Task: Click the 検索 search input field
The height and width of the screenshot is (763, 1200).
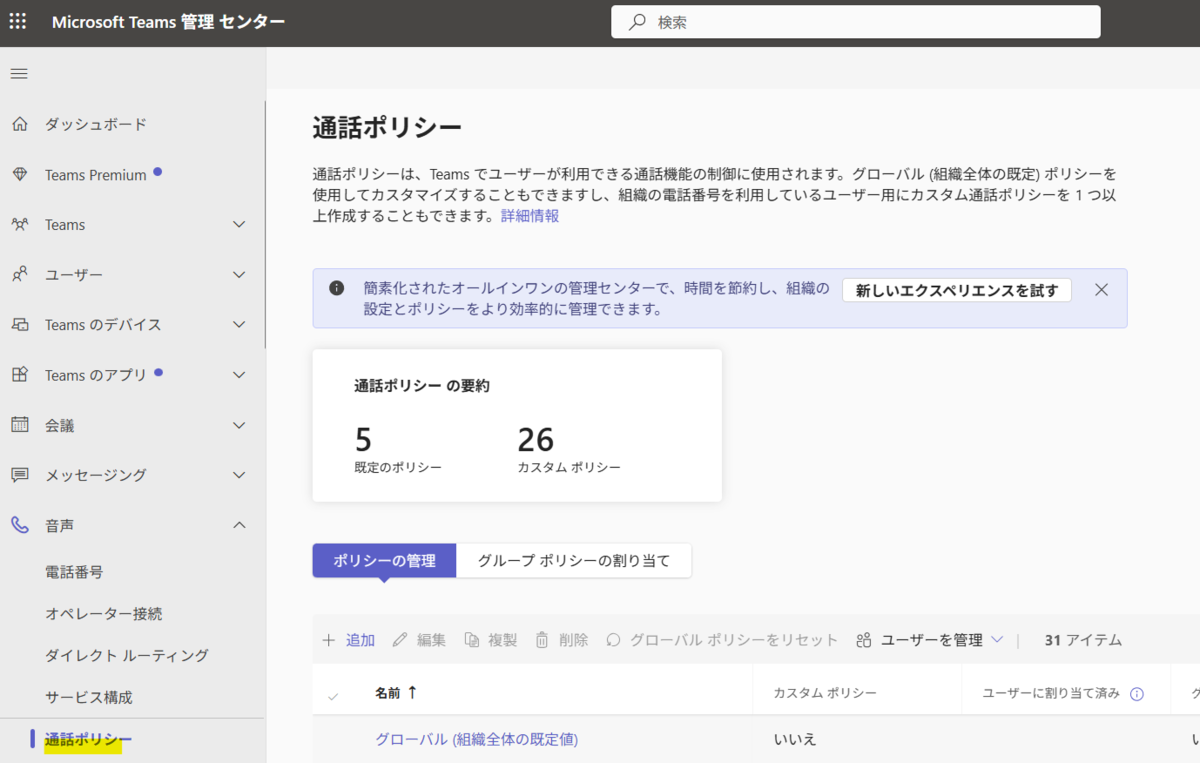Action: (856, 22)
